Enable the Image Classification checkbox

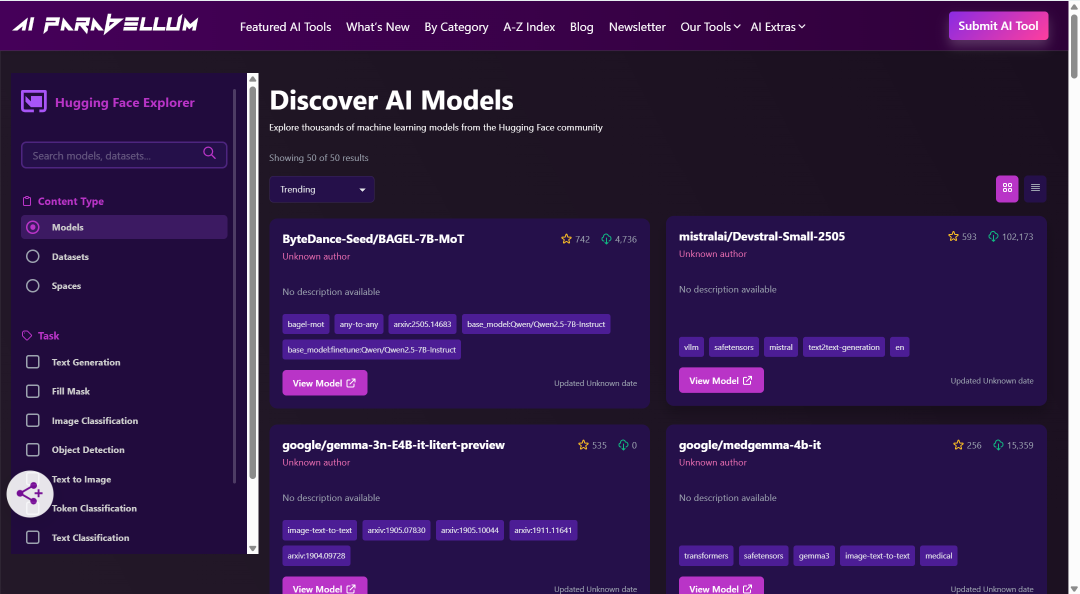click(x=32, y=420)
